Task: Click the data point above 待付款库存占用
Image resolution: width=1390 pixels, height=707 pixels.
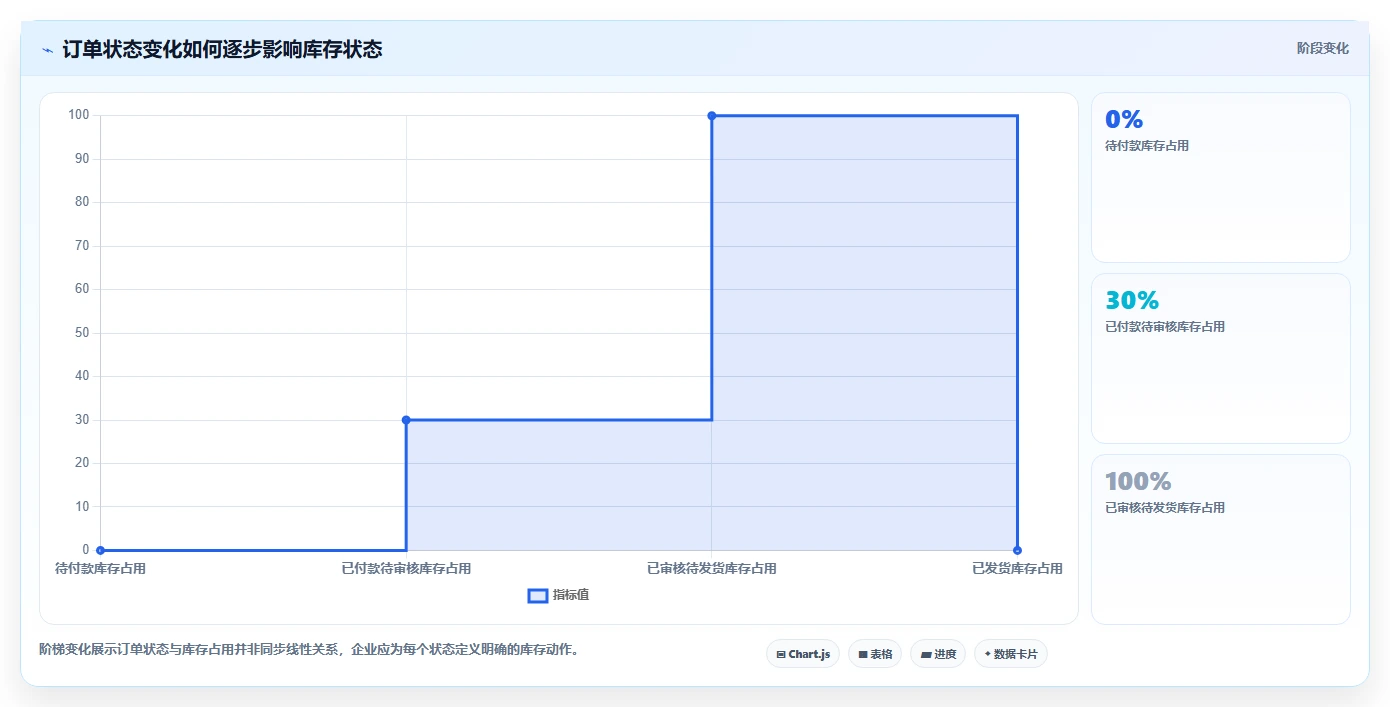Action: point(100,550)
